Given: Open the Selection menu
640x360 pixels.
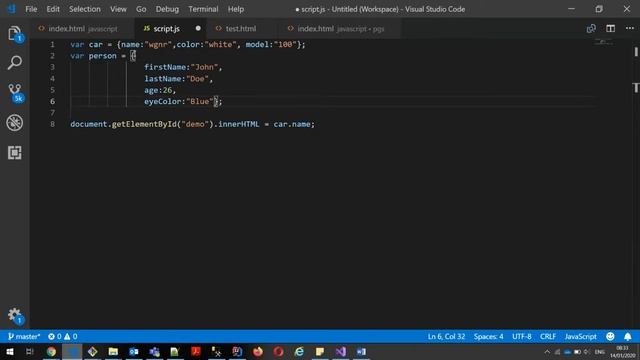Looking at the screenshot, I should 84,9.
